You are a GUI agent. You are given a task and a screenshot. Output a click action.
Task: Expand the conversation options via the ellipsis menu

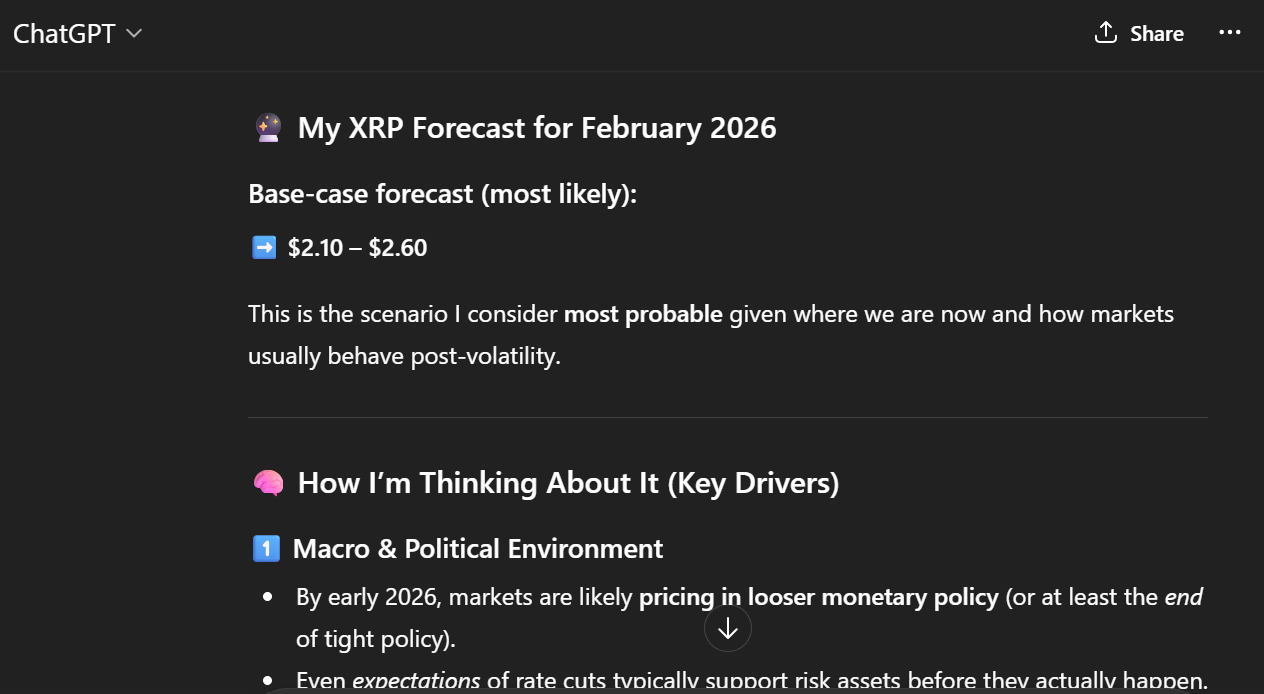click(x=1229, y=32)
